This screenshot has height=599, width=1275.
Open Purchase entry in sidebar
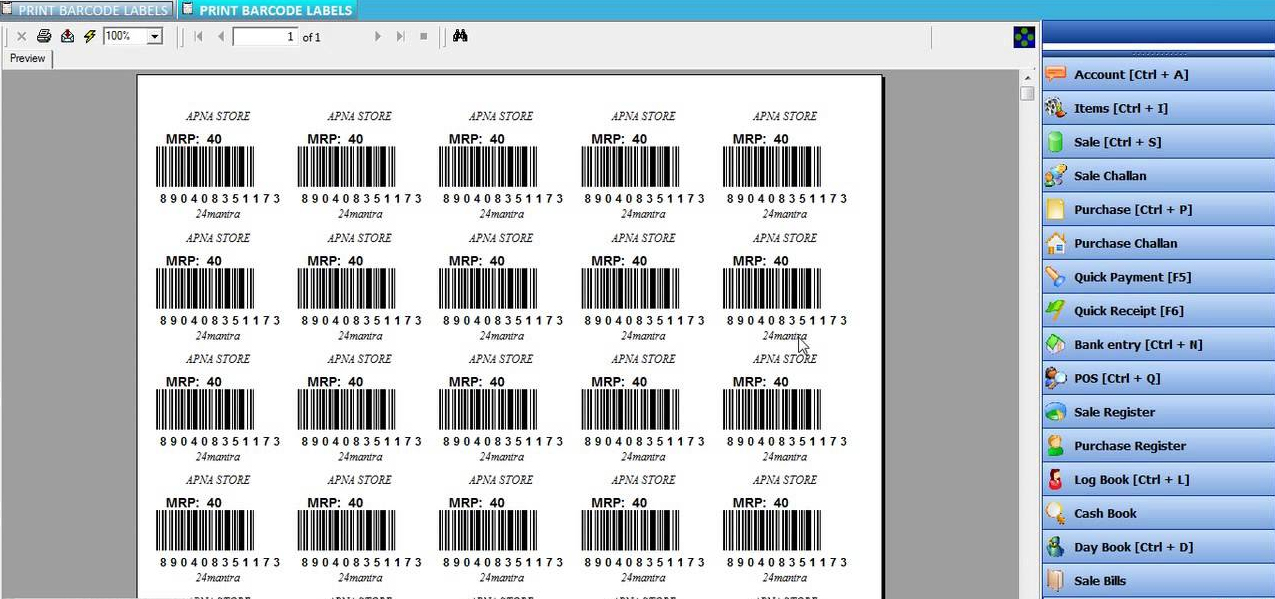[1158, 209]
